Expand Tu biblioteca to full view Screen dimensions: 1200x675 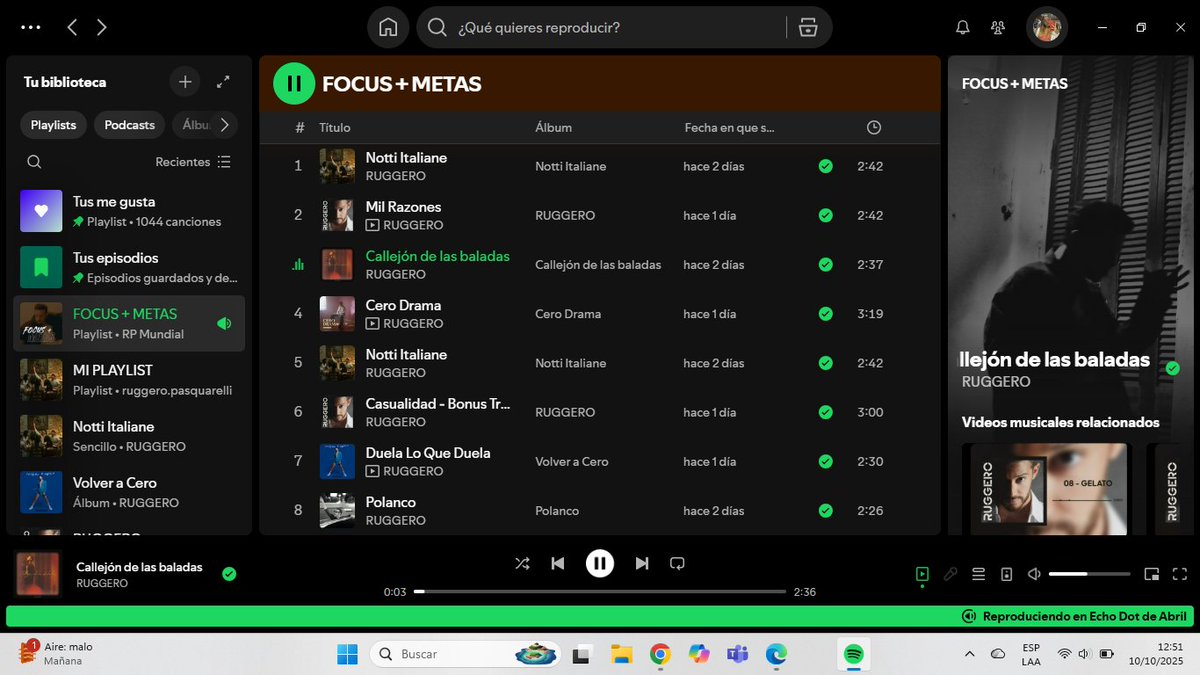pyautogui.click(x=224, y=82)
